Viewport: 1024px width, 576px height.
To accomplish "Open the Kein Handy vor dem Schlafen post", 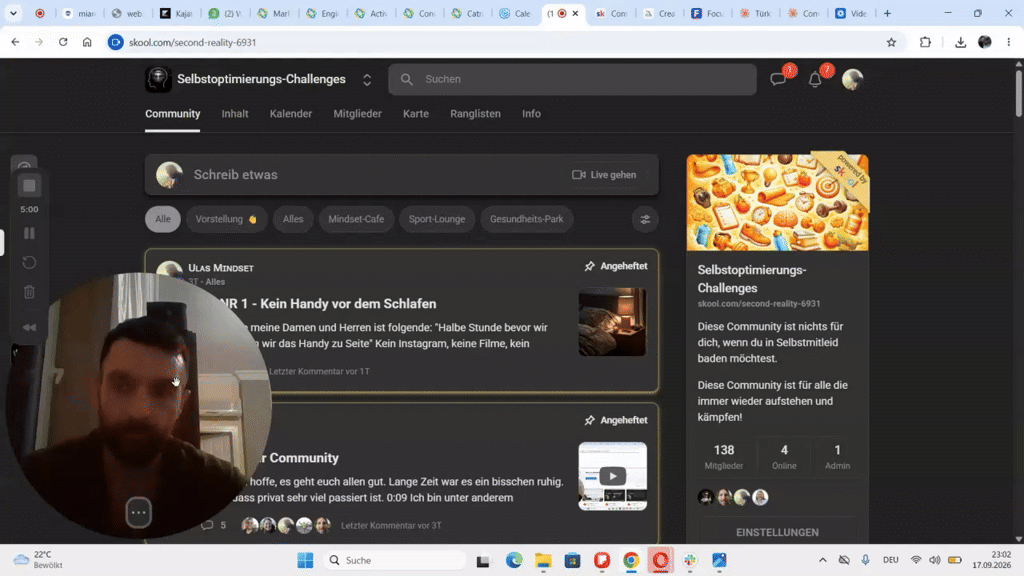I will pos(328,304).
